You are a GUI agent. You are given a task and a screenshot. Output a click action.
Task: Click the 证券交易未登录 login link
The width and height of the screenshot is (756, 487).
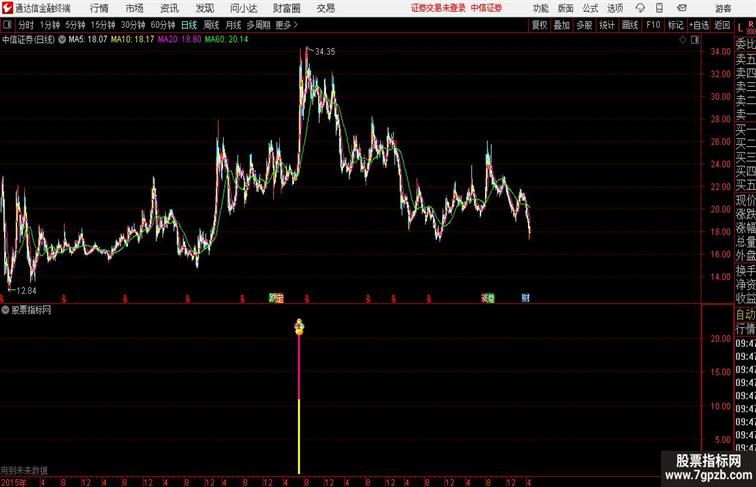(x=438, y=8)
